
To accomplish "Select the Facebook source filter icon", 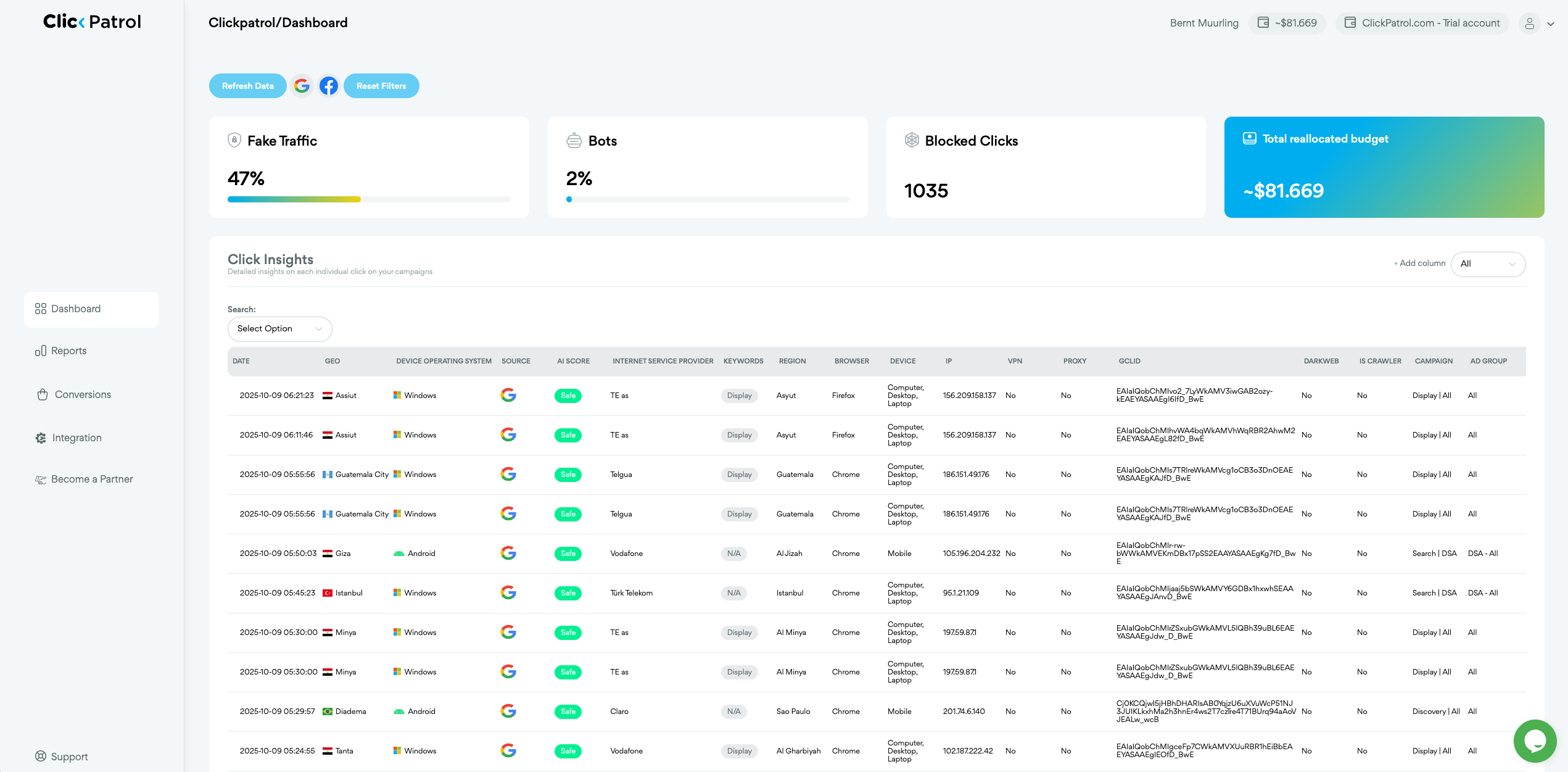I will (x=329, y=86).
